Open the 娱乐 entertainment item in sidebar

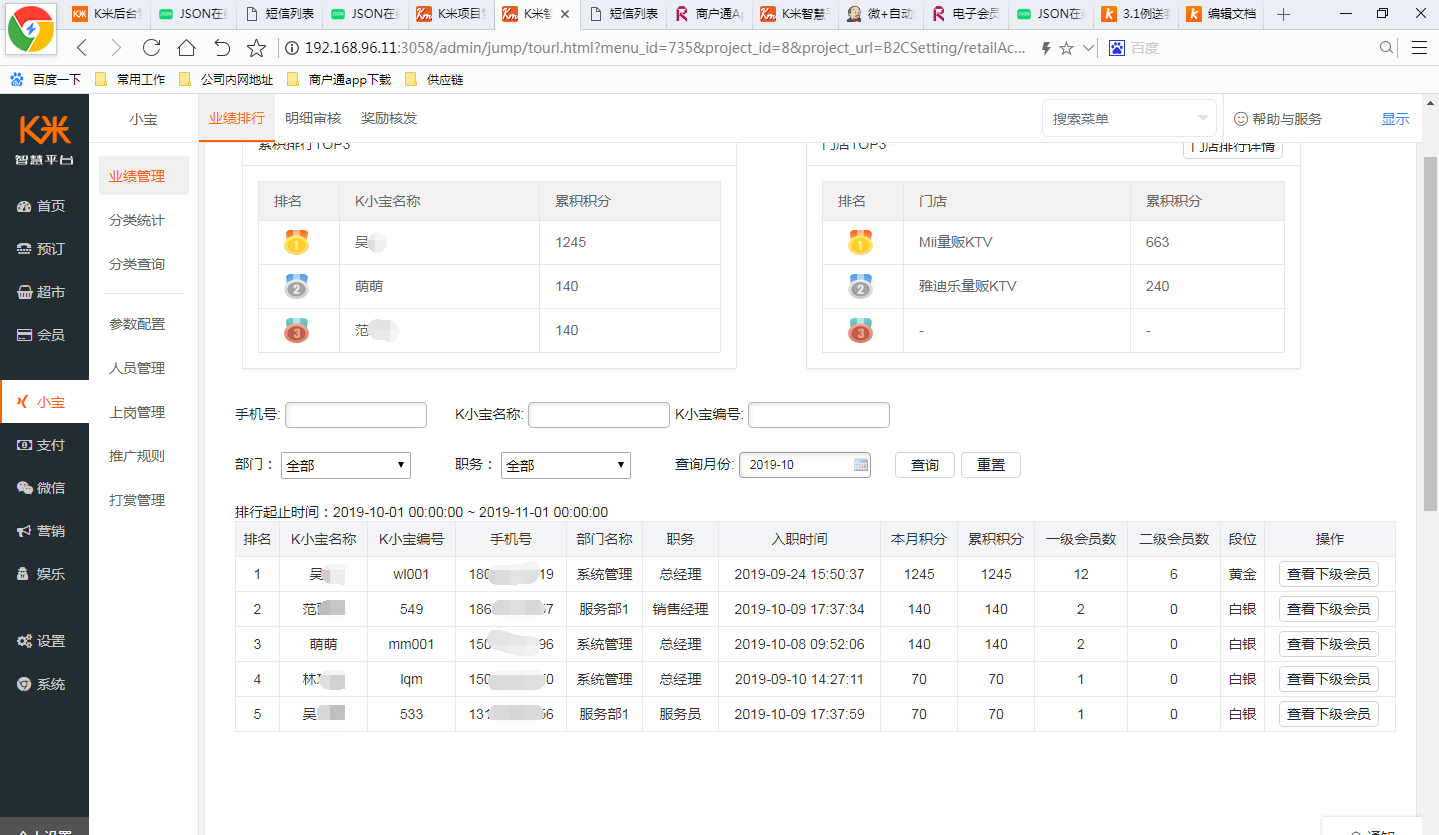coord(44,574)
